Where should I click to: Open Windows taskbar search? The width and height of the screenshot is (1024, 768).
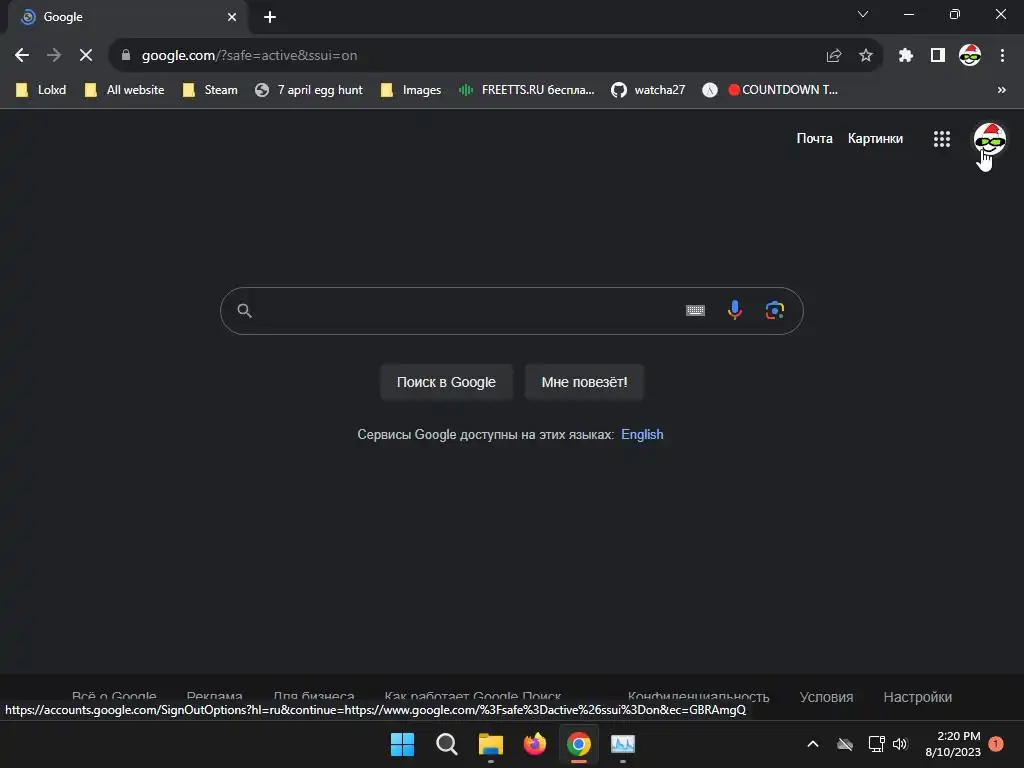coord(447,744)
